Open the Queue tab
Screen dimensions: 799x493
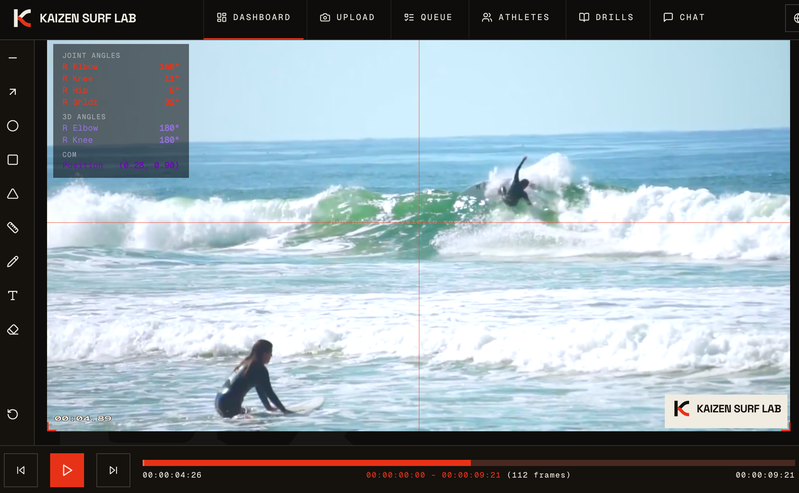pos(428,17)
